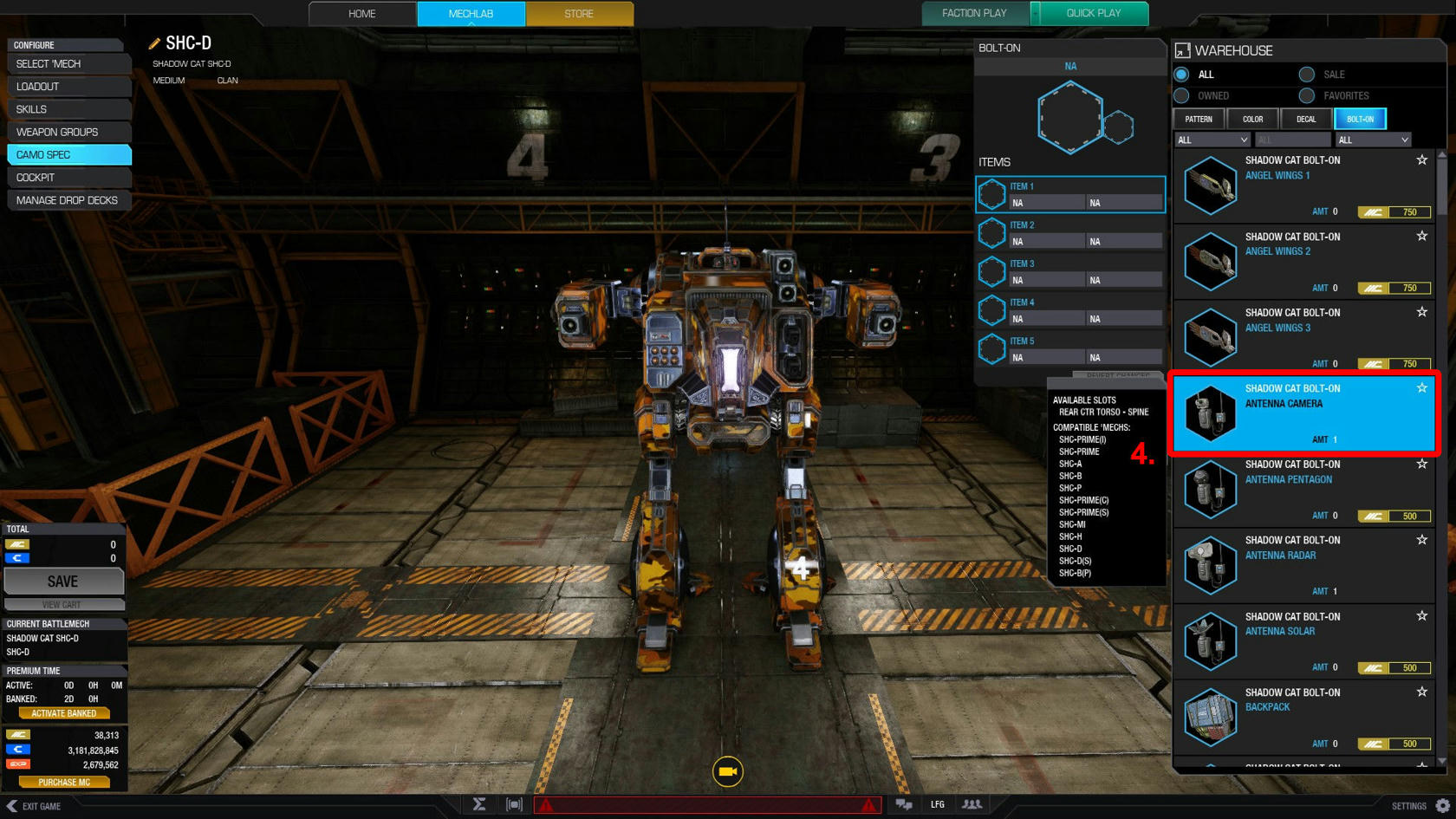This screenshot has height=819, width=1456.
Task: Switch to PATTERN tab in warehouse
Action: 1199,119
